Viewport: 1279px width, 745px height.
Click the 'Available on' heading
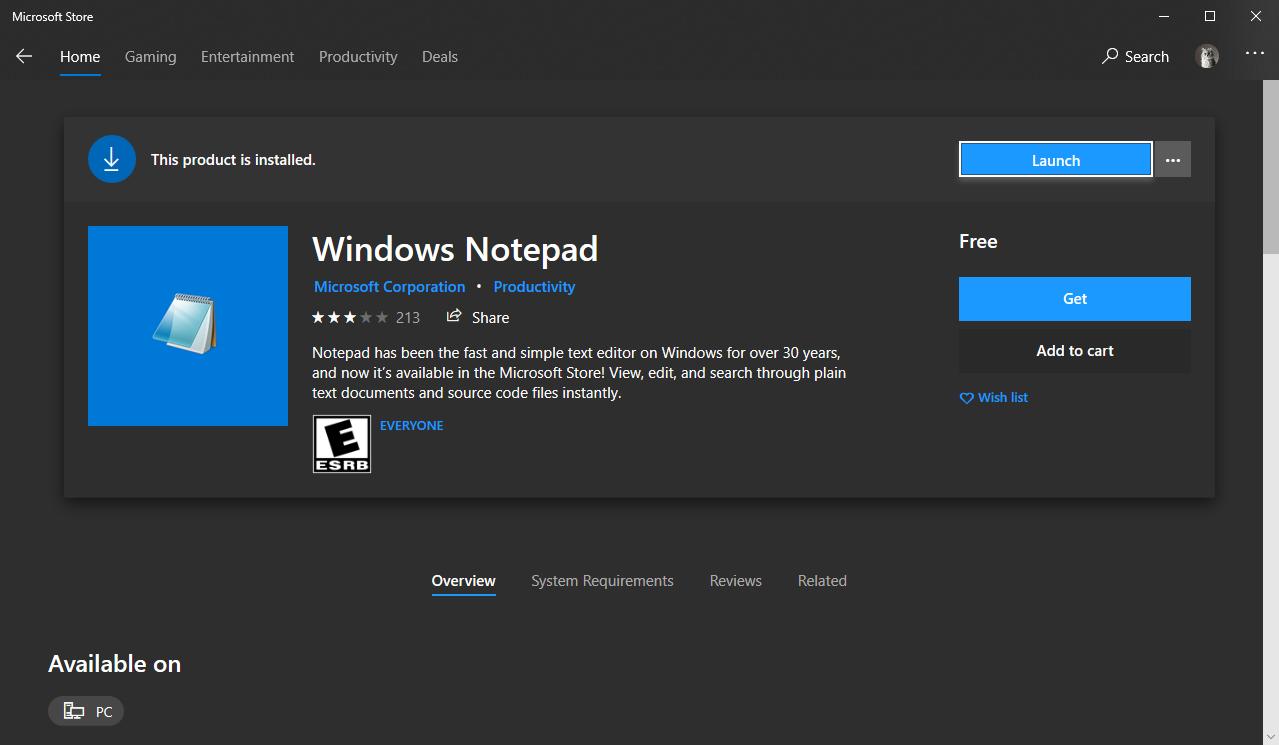pyautogui.click(x=115, y=664)
